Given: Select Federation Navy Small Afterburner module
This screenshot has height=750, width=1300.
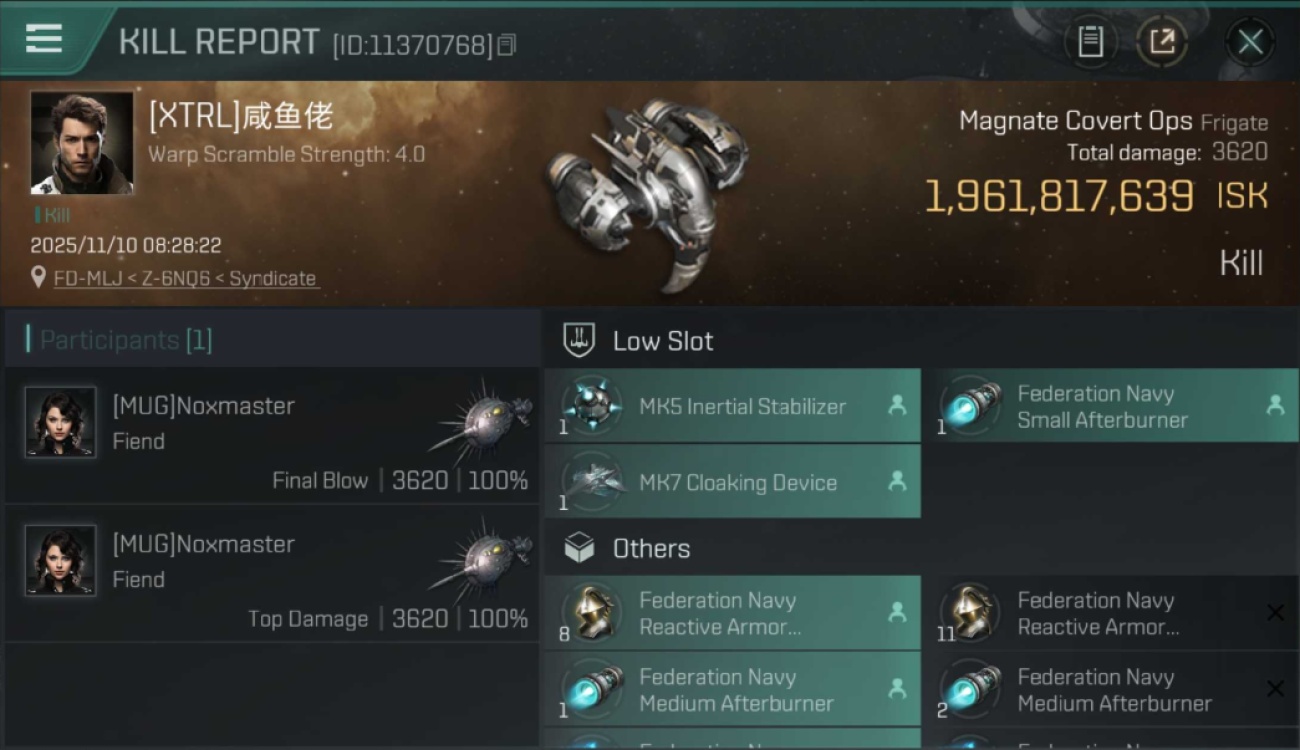Looking at the screenshot, I should 1110,406.
